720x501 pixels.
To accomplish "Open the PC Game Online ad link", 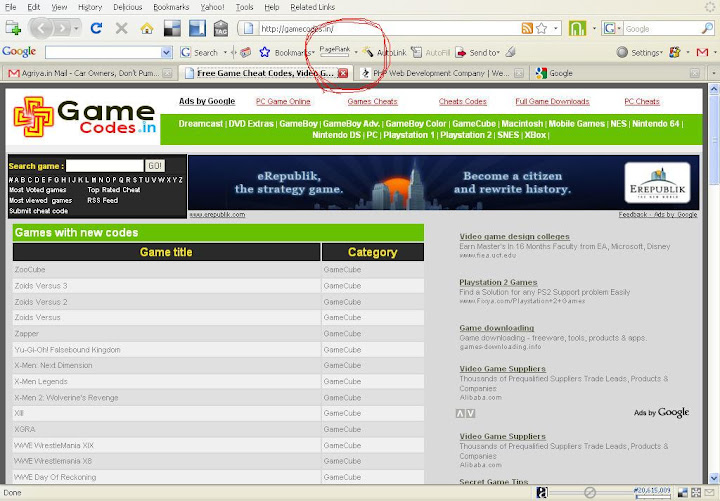I will pyautogui.click(x=283, y=101).
